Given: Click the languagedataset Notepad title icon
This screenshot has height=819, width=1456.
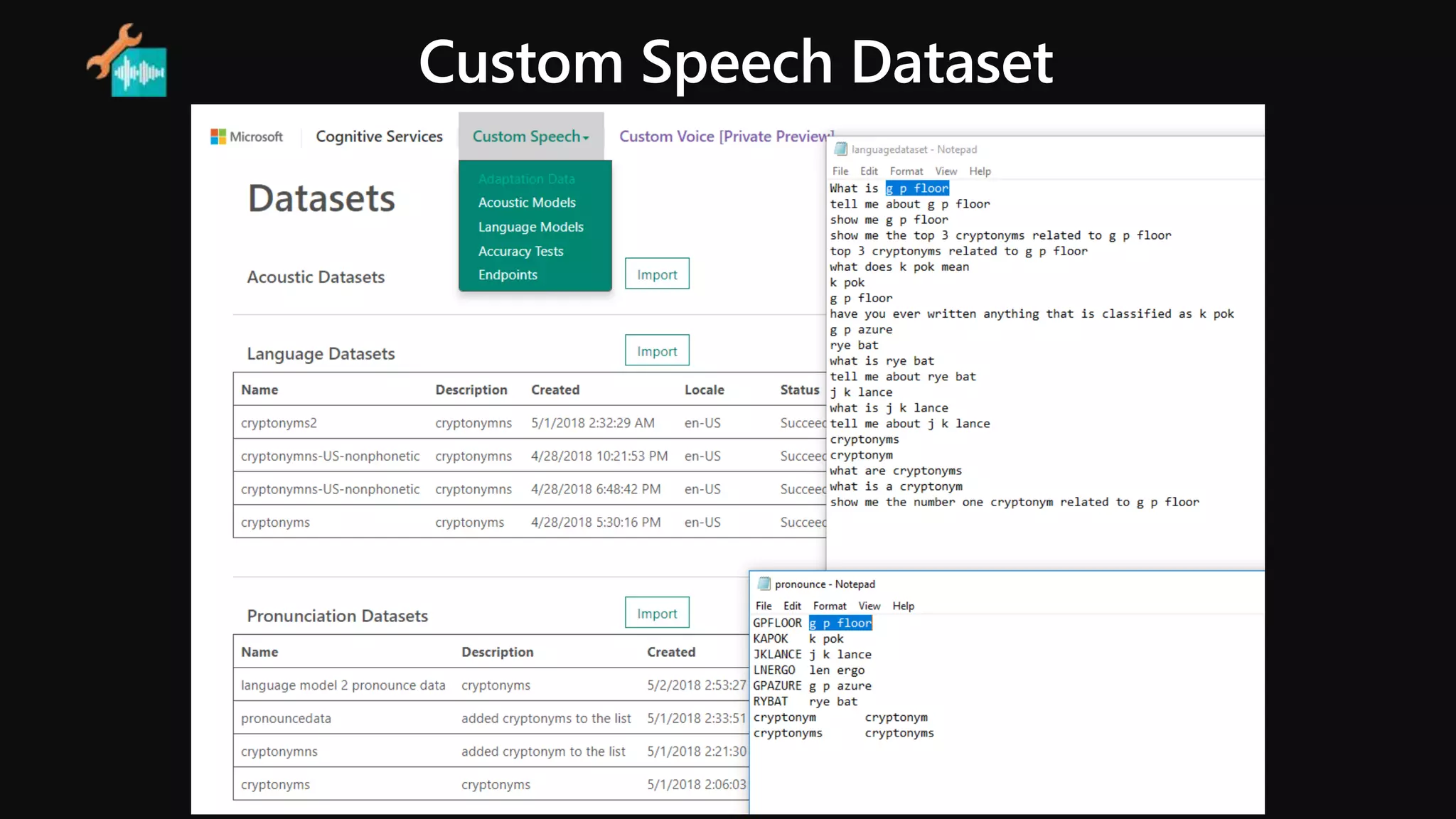Looking at the screenshot, I should pos(841,149).
